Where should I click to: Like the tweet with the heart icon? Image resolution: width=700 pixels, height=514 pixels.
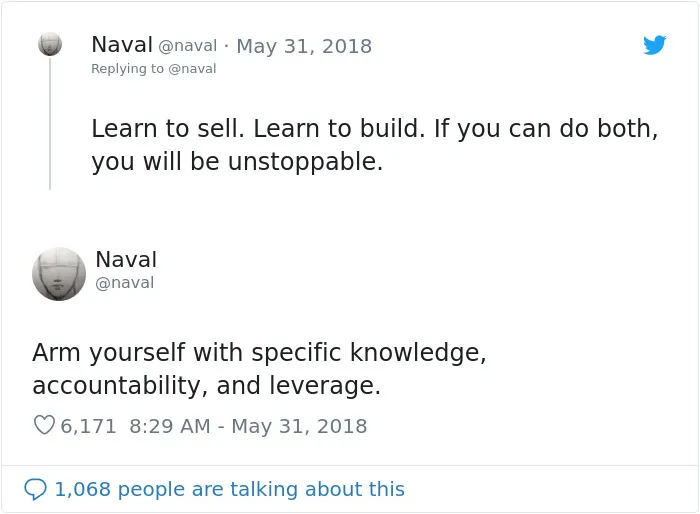point(44,425)
